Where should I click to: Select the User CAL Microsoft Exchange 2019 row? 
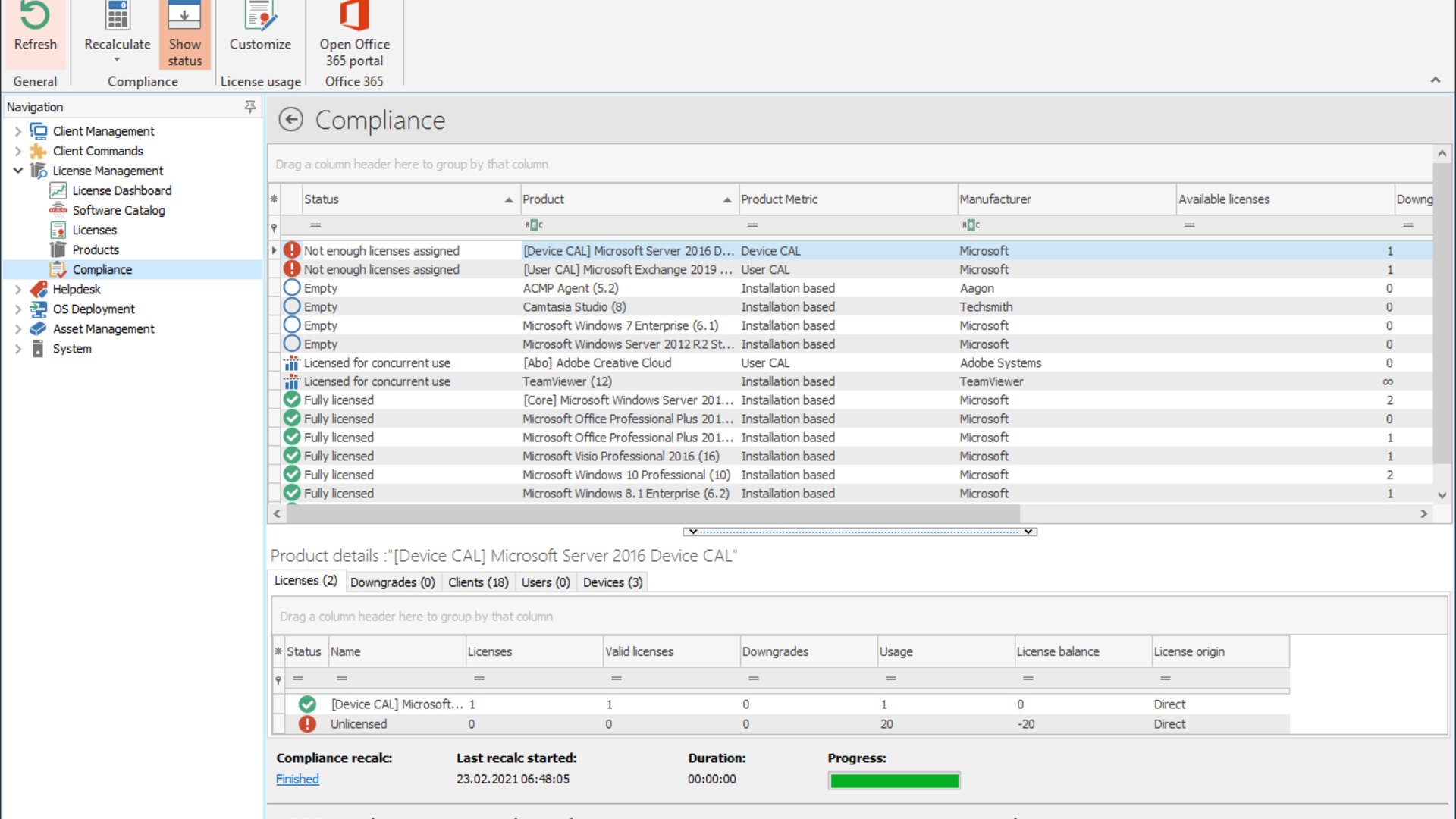point(849,269)
